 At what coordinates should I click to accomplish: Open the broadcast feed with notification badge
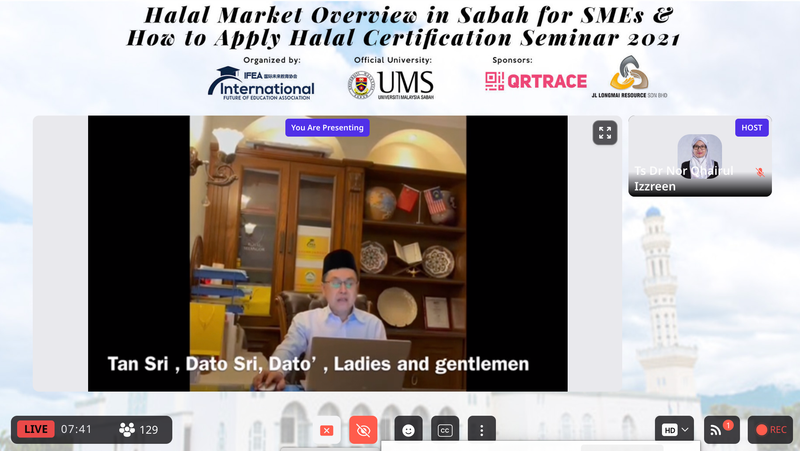(x=720, y=430)
